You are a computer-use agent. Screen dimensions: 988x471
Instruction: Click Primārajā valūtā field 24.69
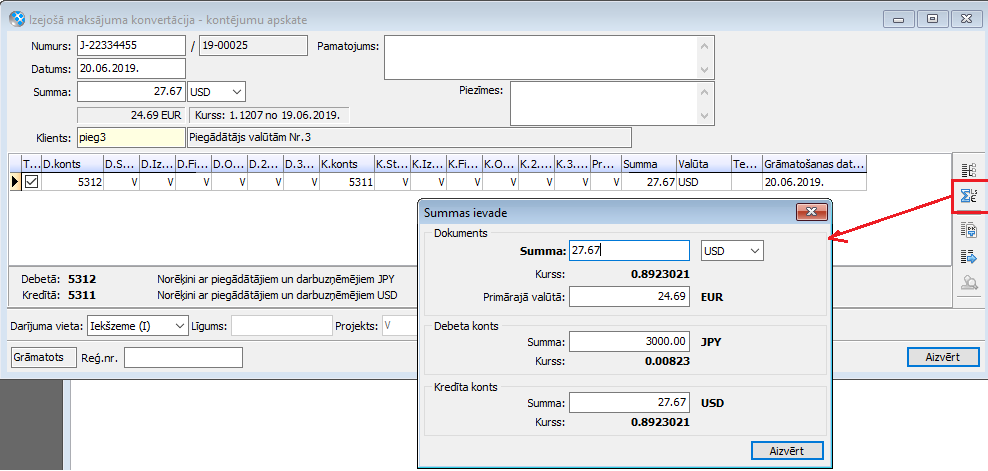(629, 297)
